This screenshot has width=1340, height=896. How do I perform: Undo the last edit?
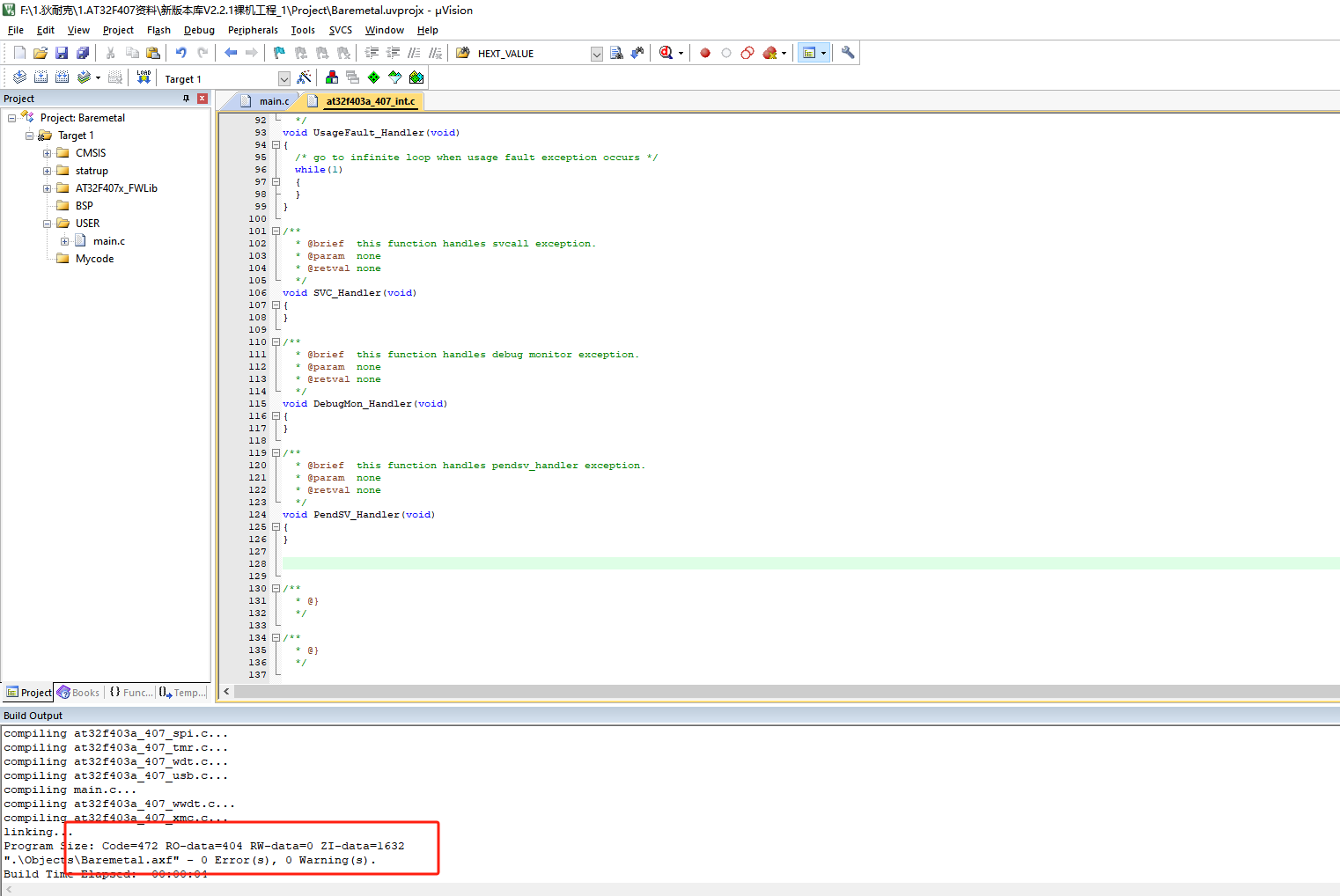tap(181, 53)
